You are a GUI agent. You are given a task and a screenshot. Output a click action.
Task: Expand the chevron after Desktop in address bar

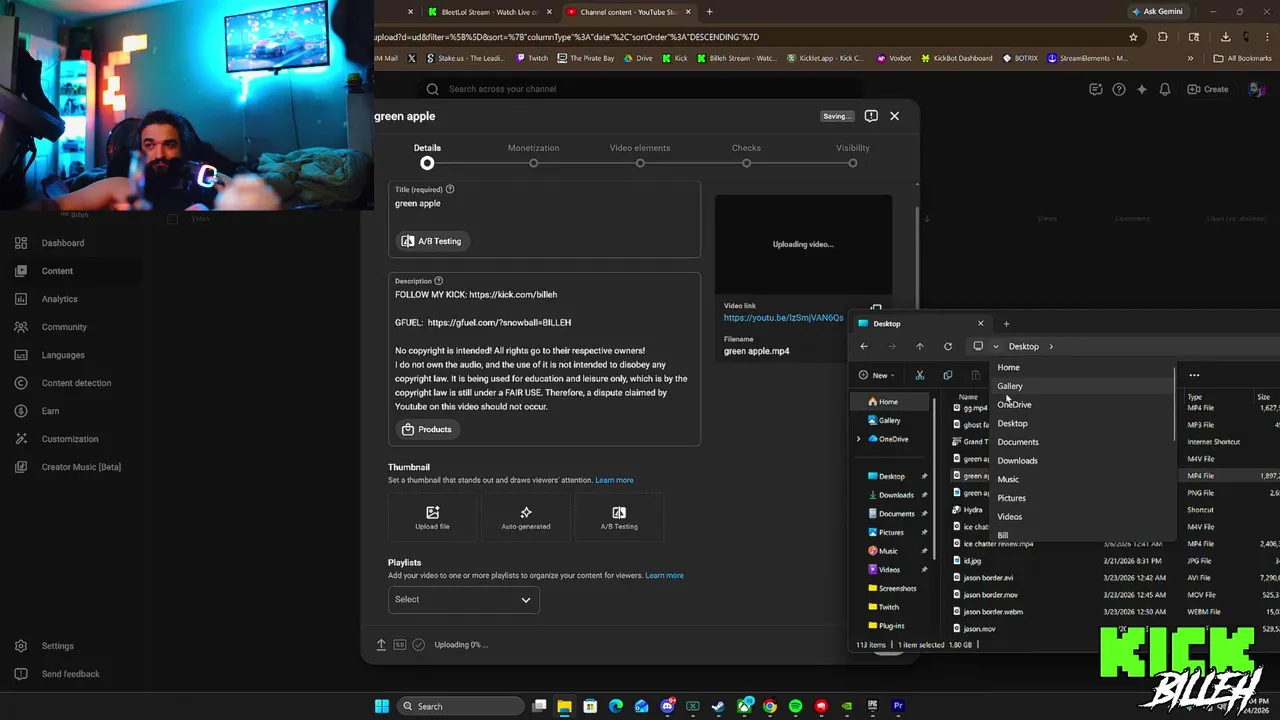click(1051, 346)
